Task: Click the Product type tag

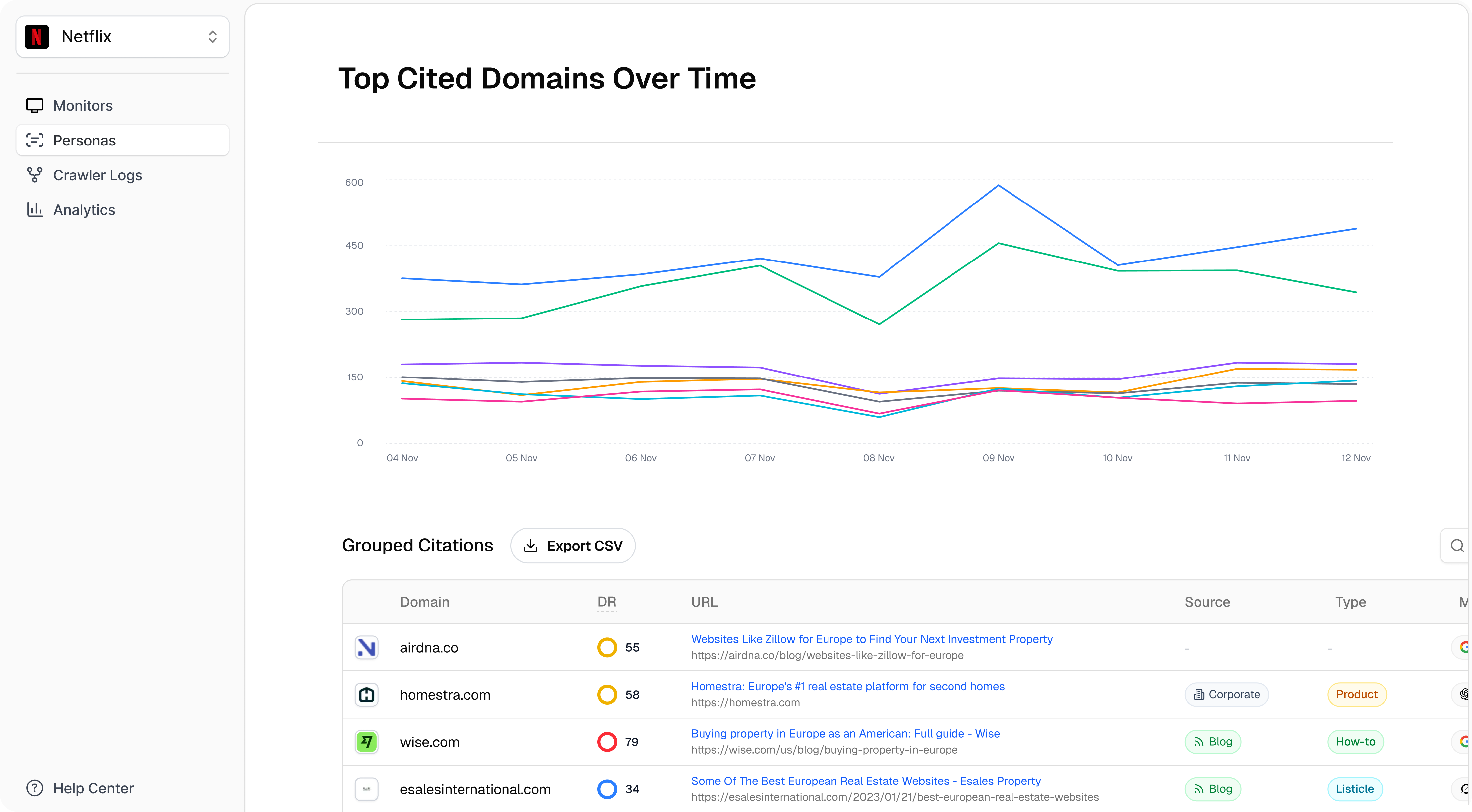Action: tap(1357, 695)
